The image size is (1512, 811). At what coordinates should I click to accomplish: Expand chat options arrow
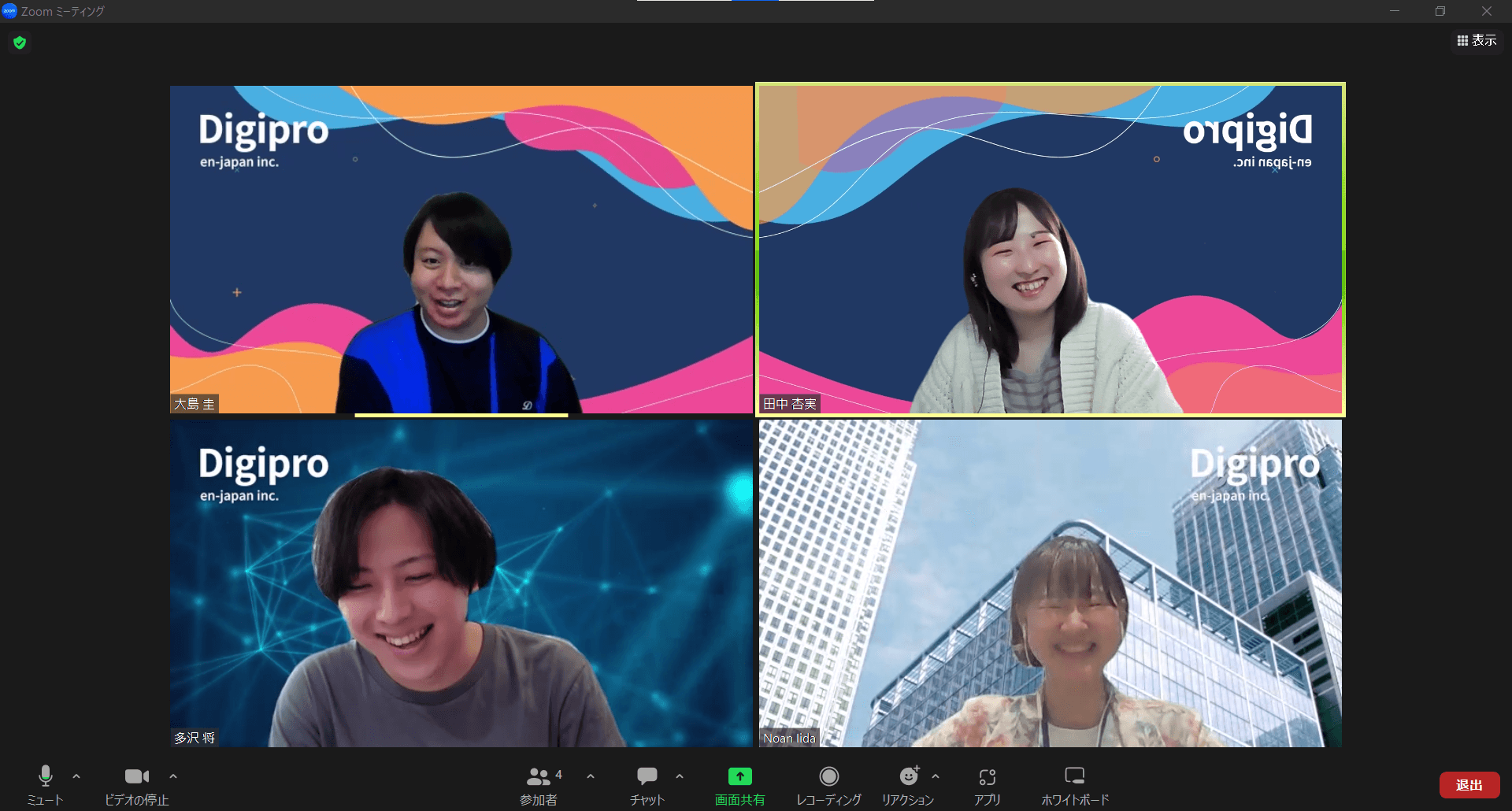click(x=680, y=776)
